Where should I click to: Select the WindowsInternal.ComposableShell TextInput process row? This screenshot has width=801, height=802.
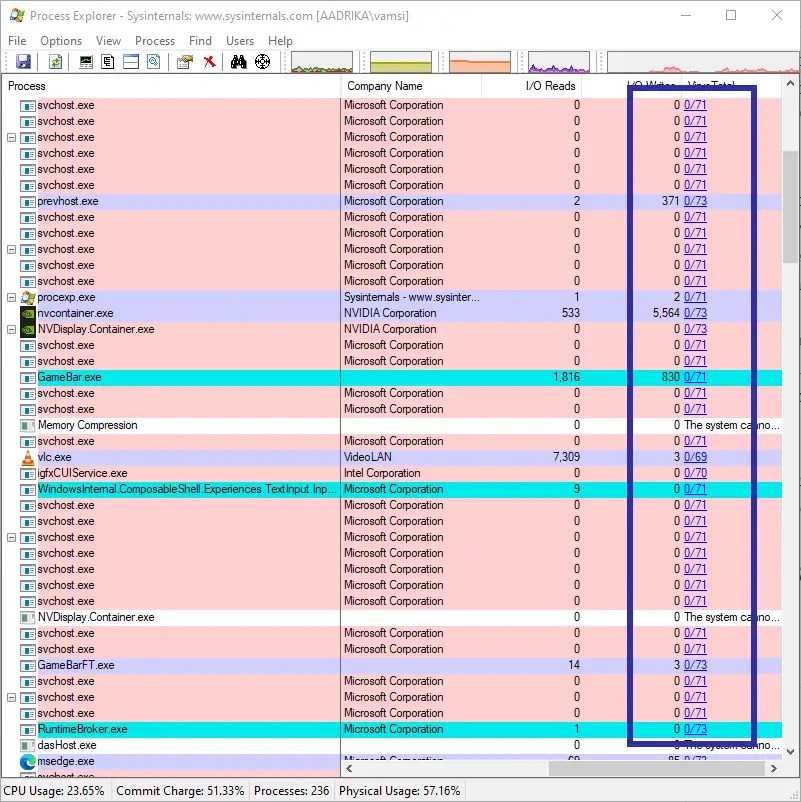coord(392,489)
